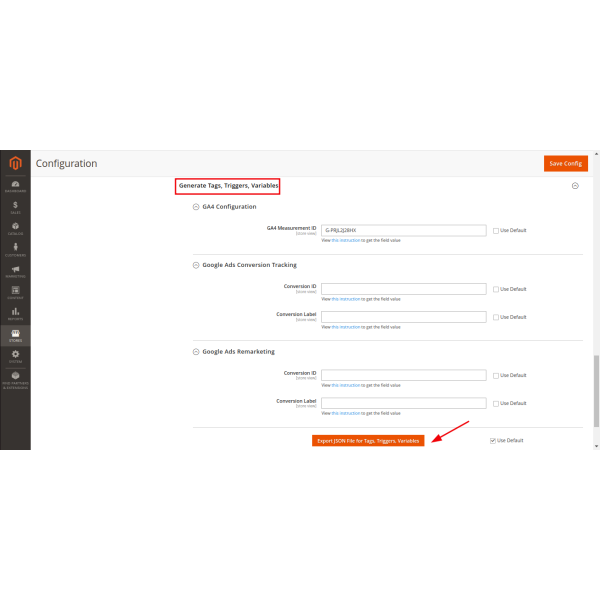Open the Stores menu in sidebar
Screen dimensions: 600x600
(15, 335)
